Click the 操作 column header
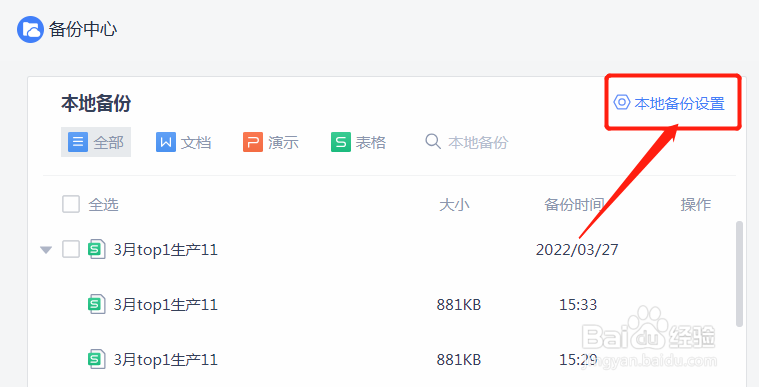The image size is (759, 387). pos(696,204)
